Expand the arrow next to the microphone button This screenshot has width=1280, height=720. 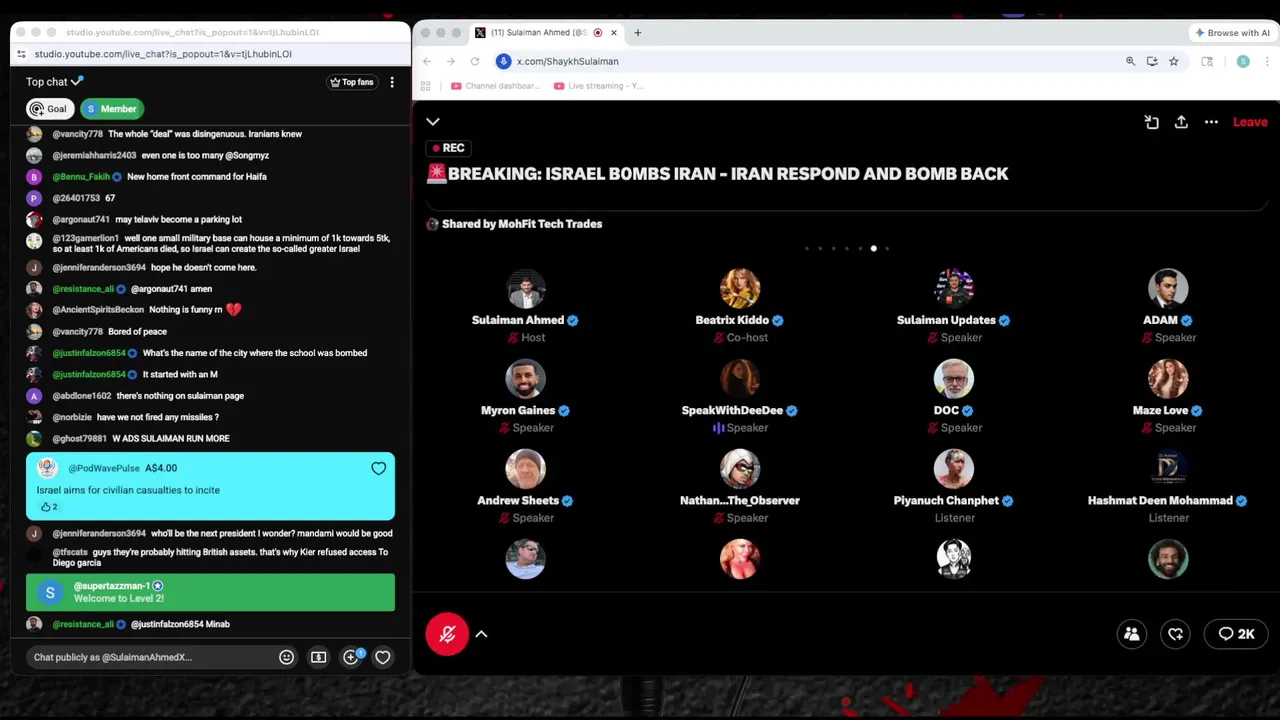pyautogui.click(x=481, y=634)
